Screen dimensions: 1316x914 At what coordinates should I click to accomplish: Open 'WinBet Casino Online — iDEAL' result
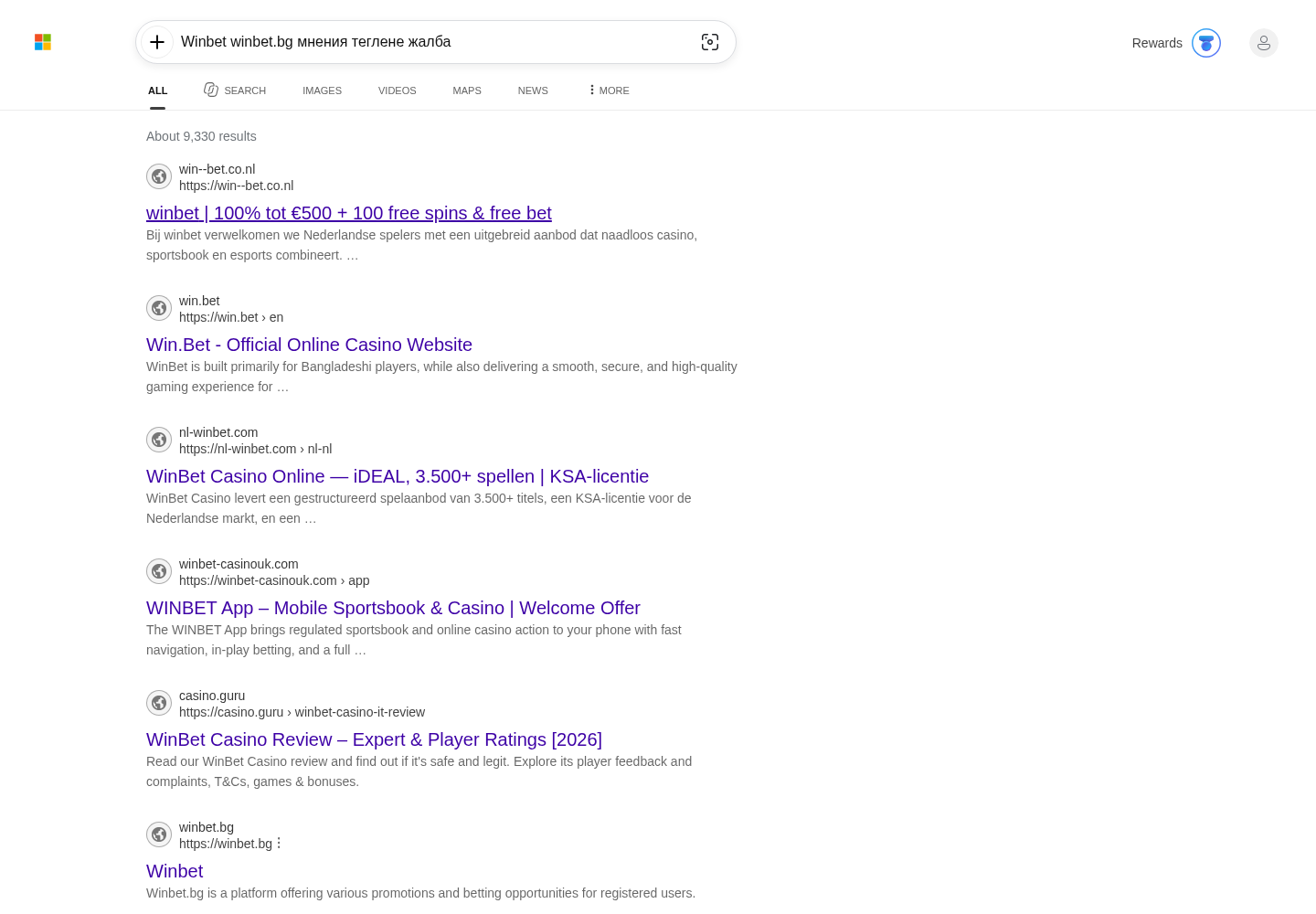click(398, 476)
